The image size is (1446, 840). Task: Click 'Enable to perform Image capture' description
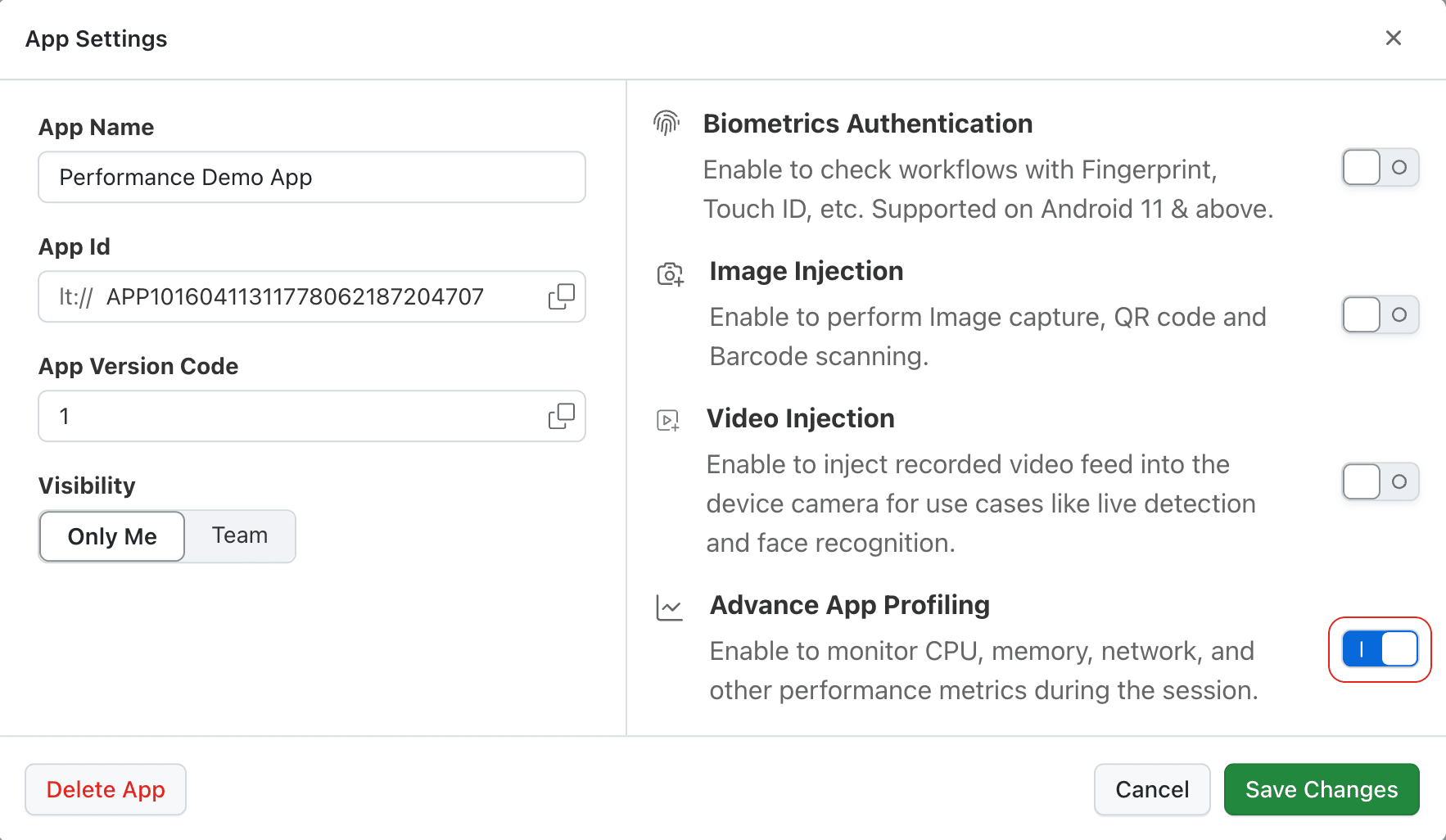(988, 336)
